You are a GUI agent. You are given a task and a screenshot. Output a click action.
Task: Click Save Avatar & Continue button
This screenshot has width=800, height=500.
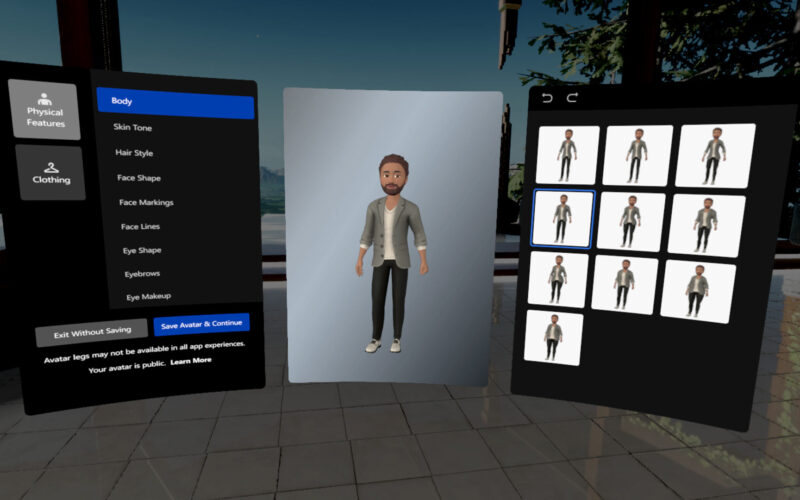[x=202, y=324]
